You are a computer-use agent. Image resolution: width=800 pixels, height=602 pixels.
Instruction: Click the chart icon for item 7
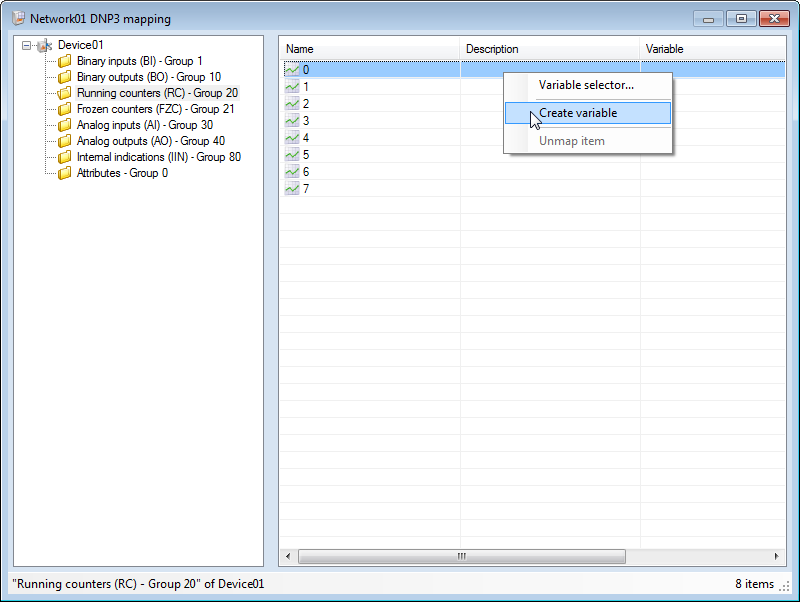(x=292, y=189)
